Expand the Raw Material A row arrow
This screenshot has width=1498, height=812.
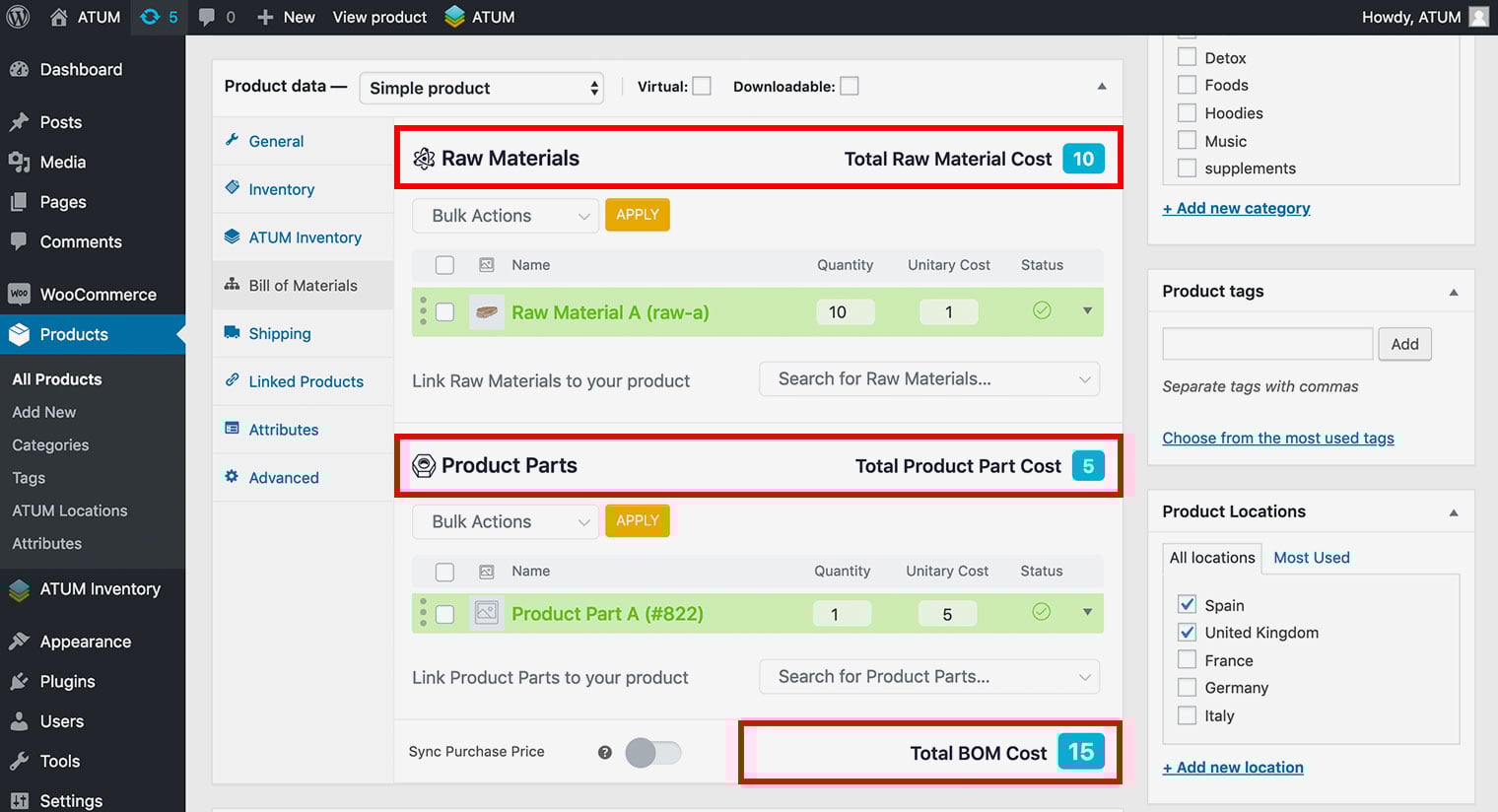(1087, 311)
